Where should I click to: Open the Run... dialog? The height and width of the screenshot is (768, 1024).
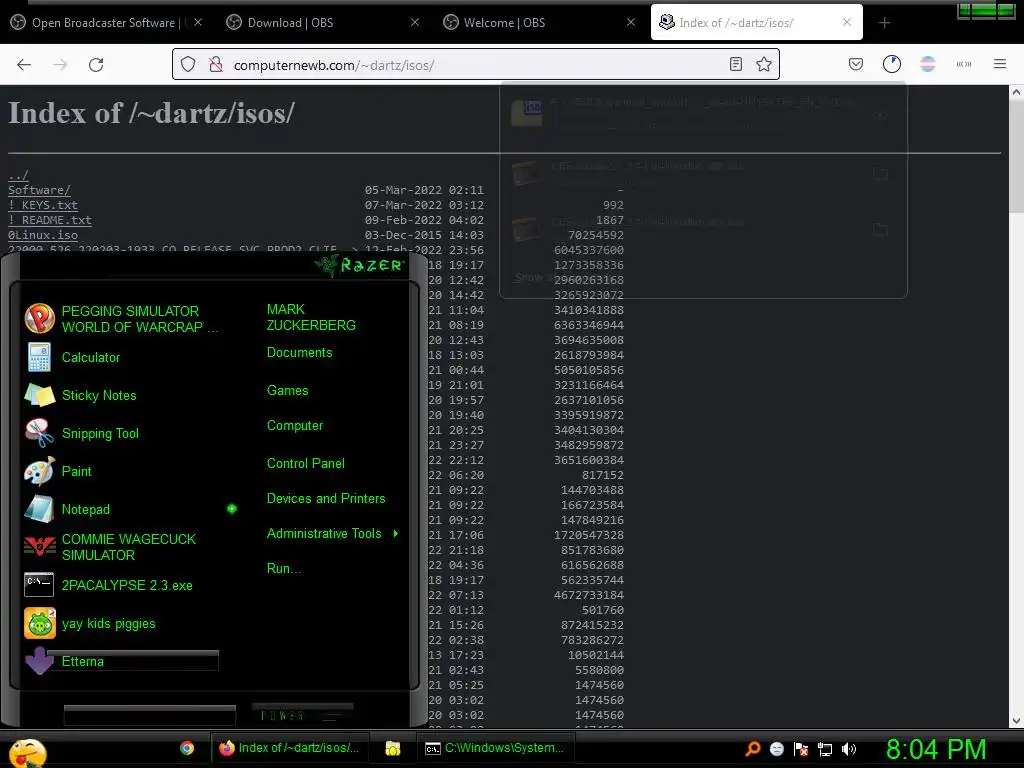(284, 568)
